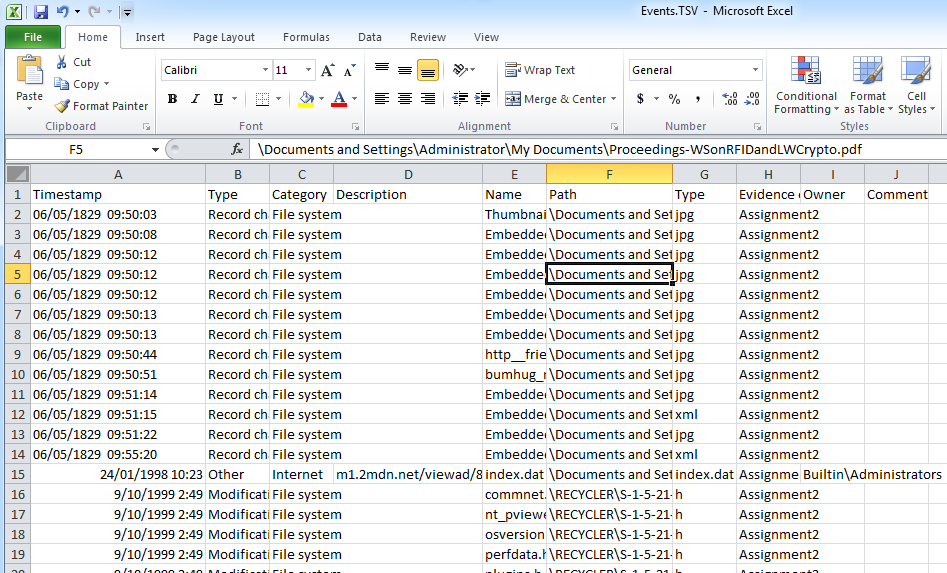Select column A header
947x573 pixels.
point(118,174)
